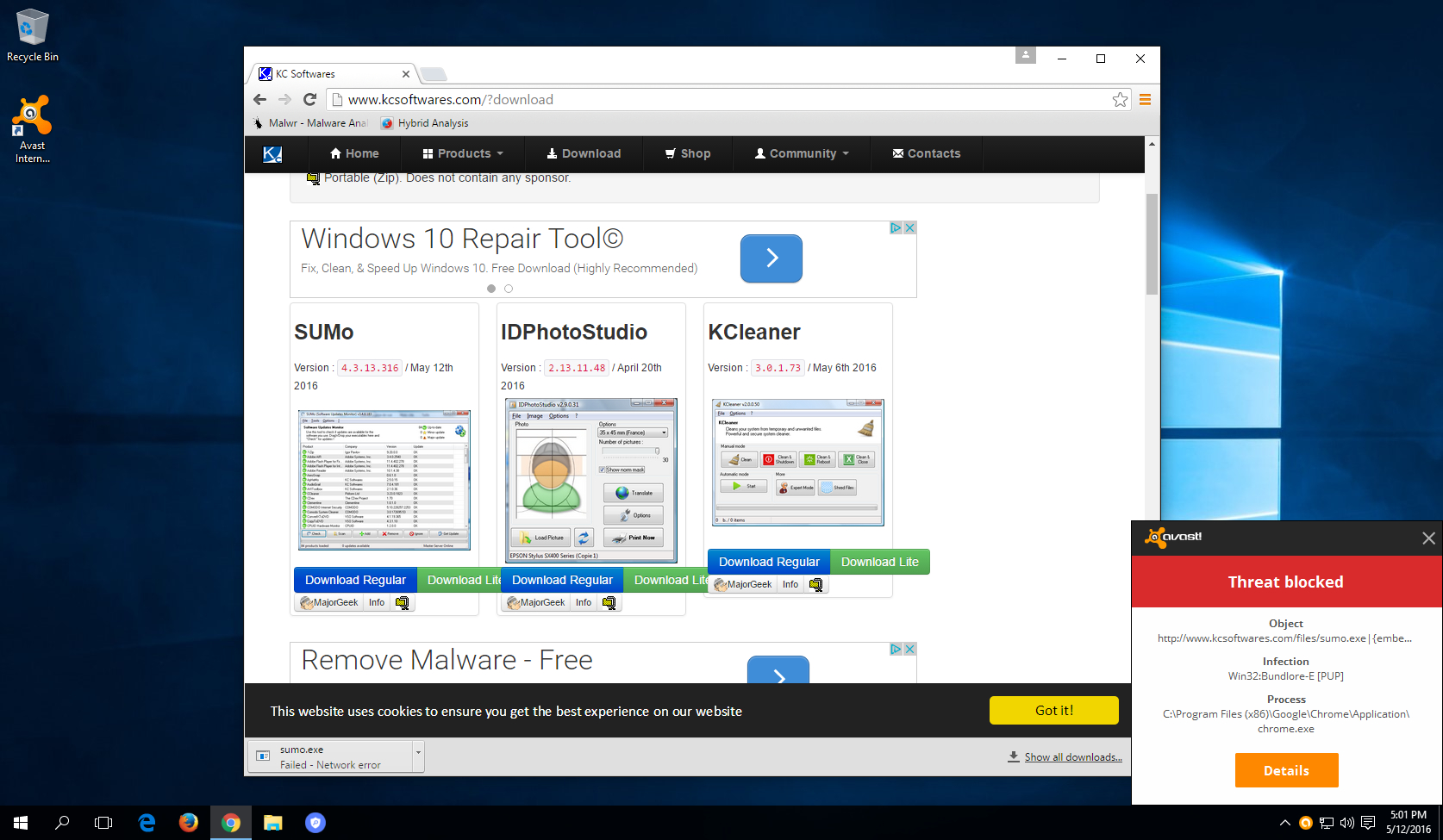Open the Download nav item
1443x840 pixels.
point(584,153)
